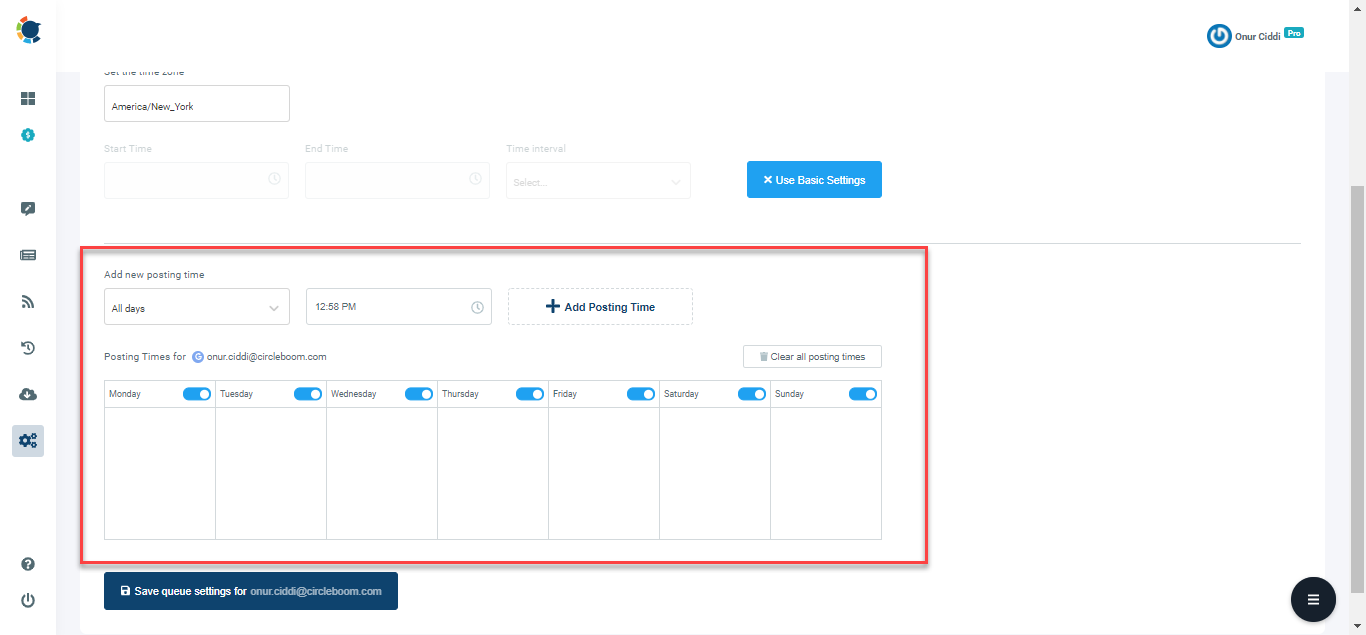Click the America/New_York time zone field
The width and height of the screenshot is (1366, 635).
point(196,103)
